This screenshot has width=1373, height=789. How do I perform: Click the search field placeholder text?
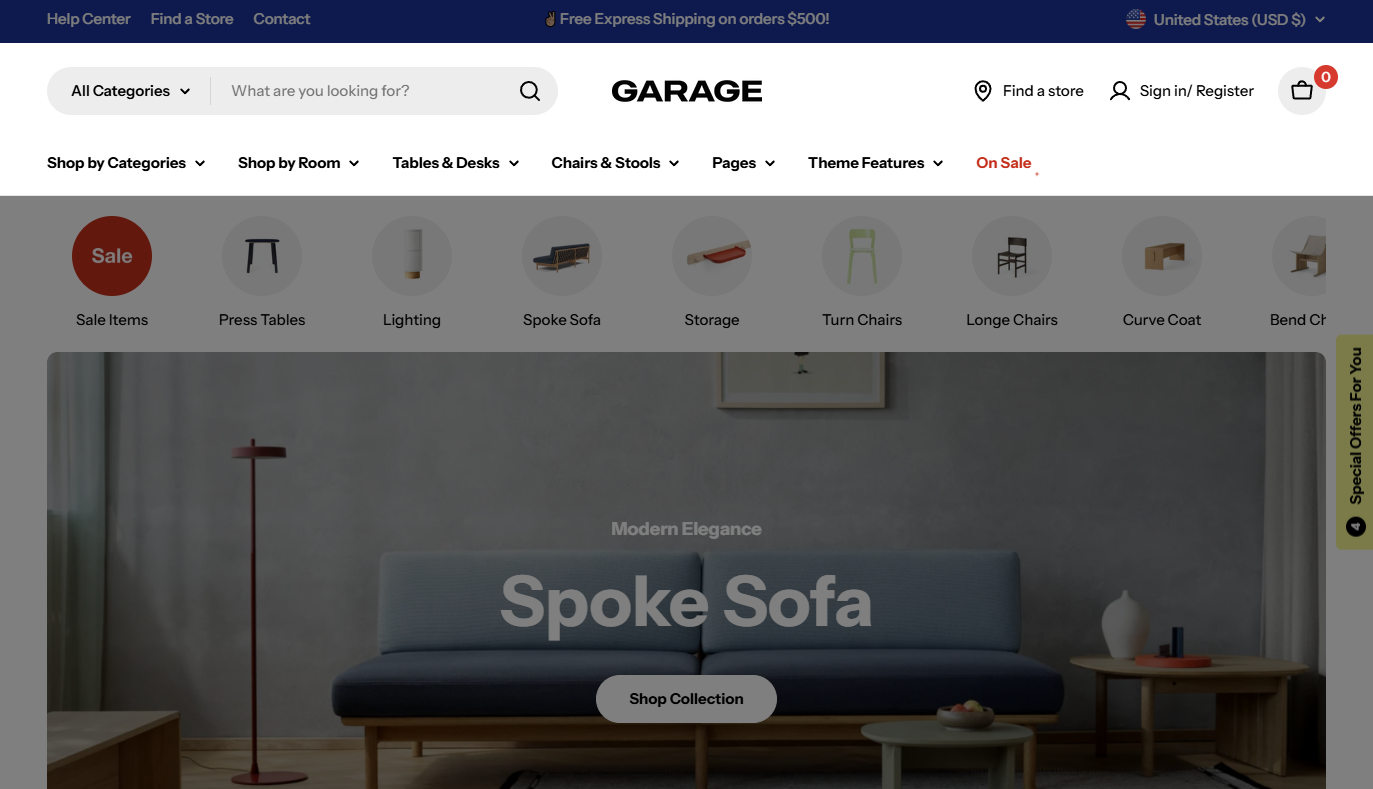point(320,91)
